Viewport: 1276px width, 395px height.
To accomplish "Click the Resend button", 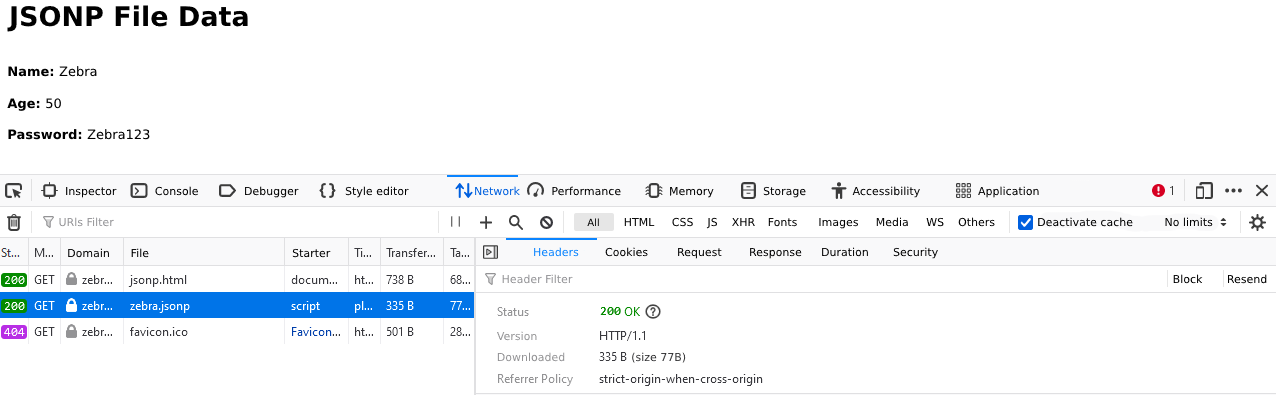I will coord(1247,279).
